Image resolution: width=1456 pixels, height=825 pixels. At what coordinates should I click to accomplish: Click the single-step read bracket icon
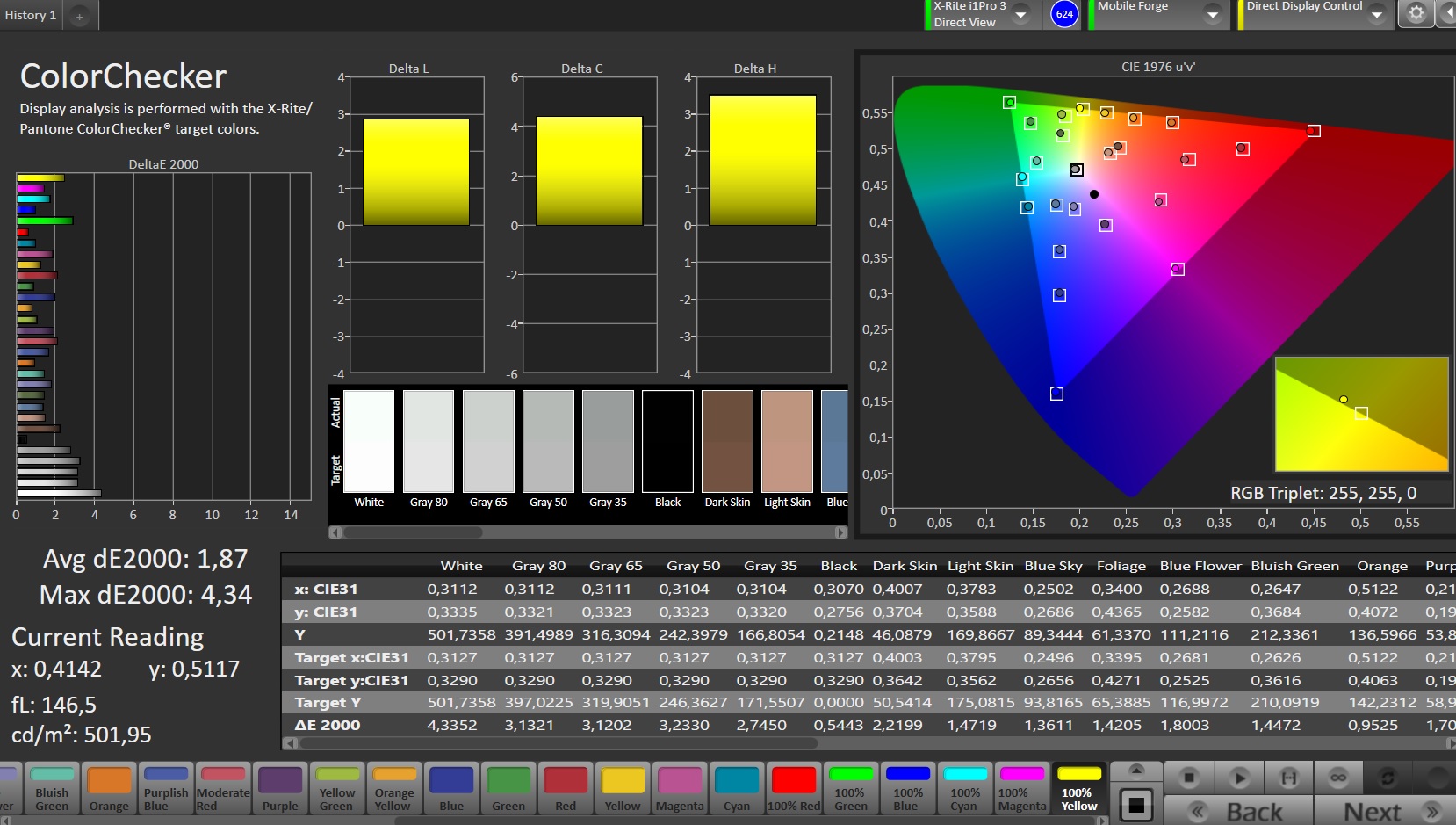(x=1288, y=778)
